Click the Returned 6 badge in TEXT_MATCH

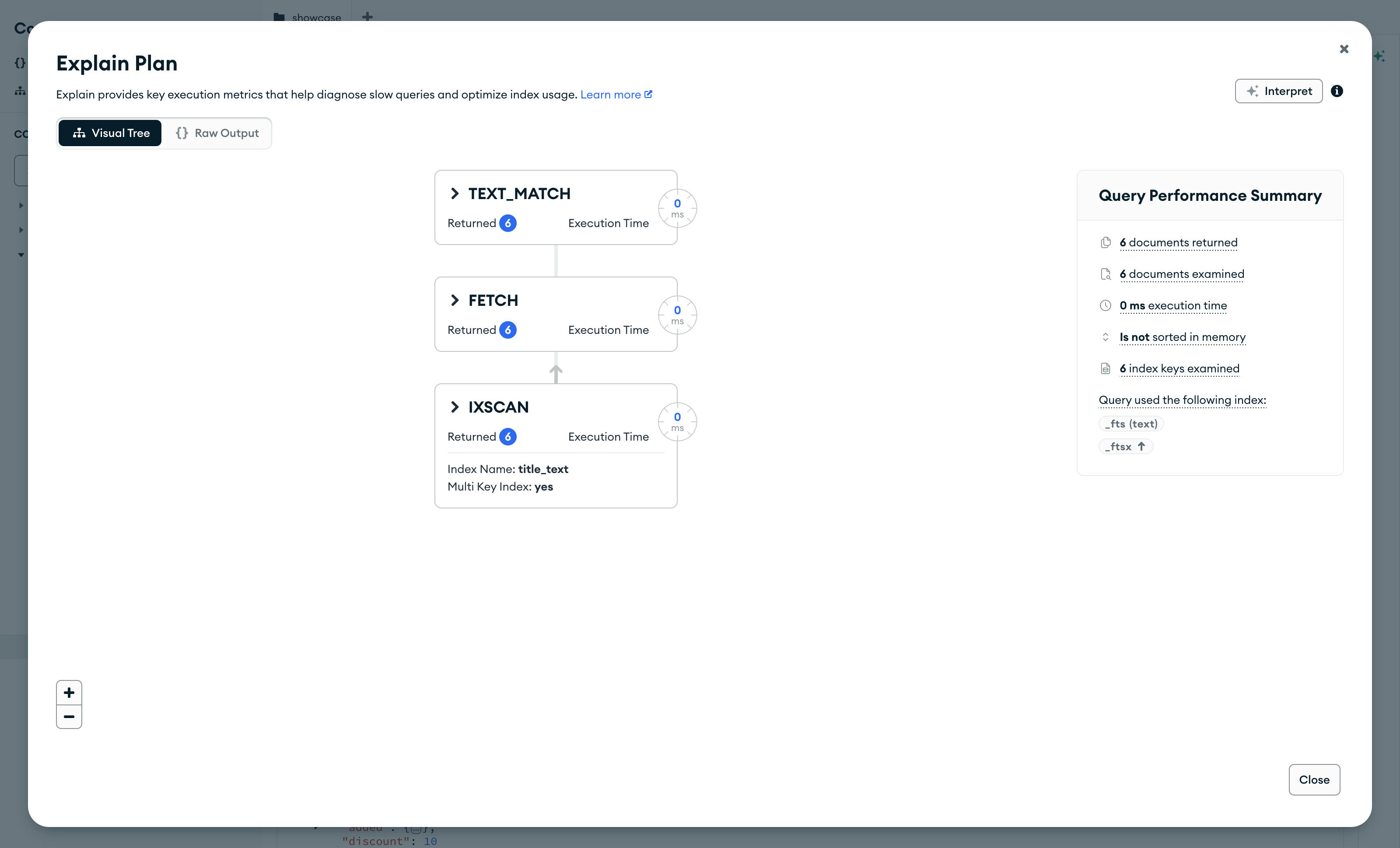(508, 223)
